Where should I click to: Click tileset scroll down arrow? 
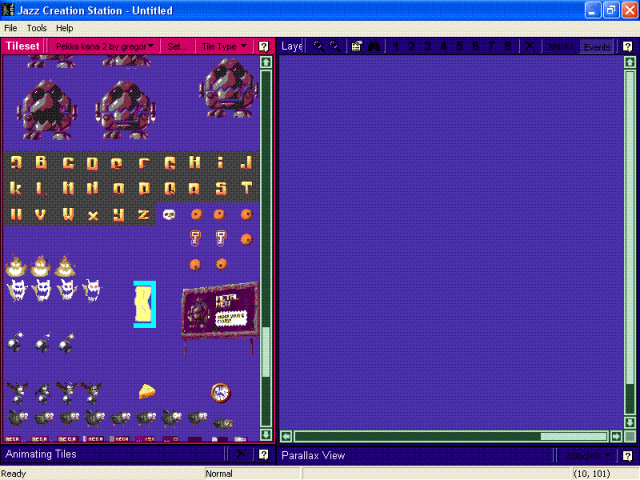[x=266, y=434]
